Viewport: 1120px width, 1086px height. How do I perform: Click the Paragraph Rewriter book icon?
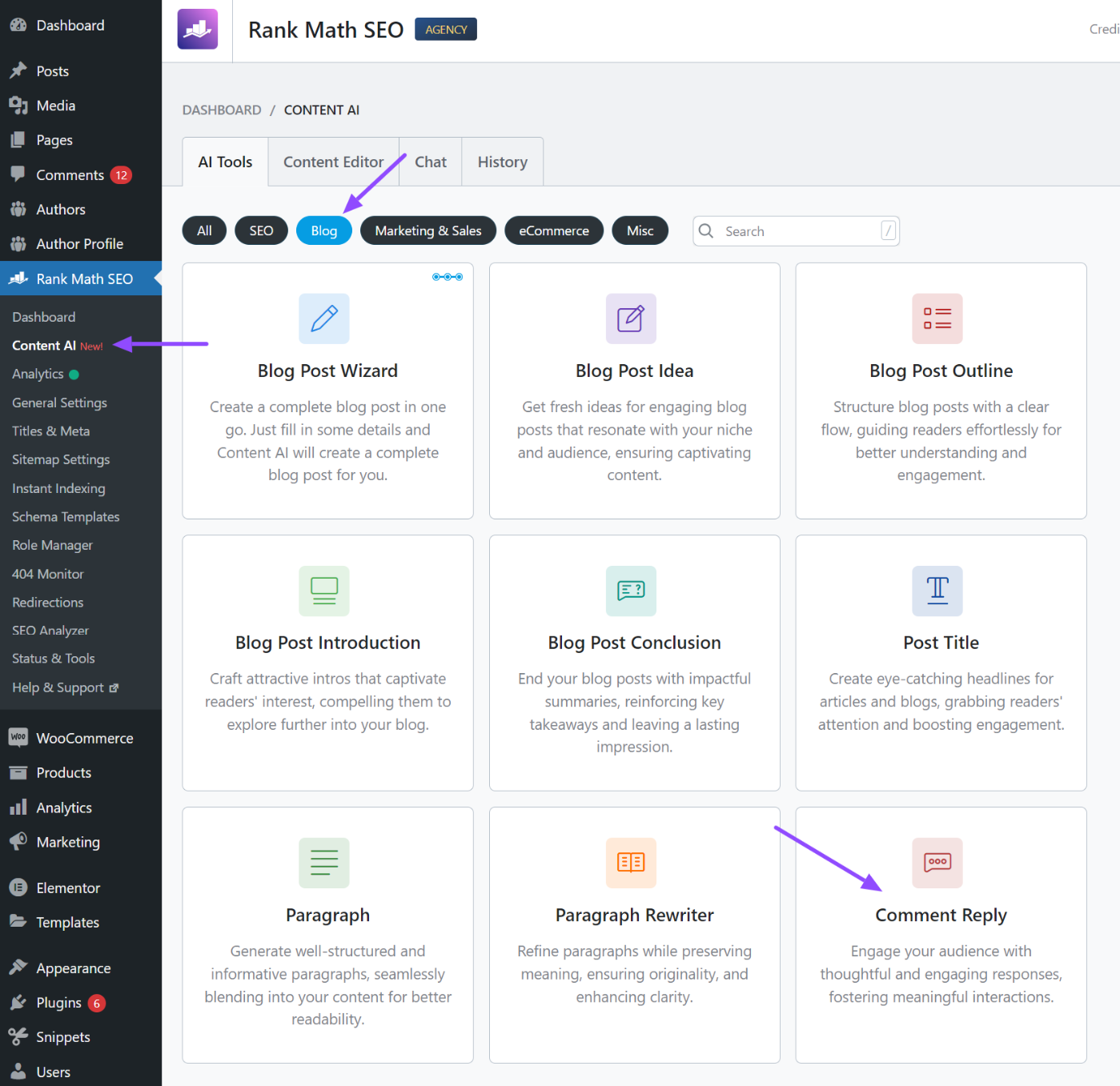coord(631,863)
